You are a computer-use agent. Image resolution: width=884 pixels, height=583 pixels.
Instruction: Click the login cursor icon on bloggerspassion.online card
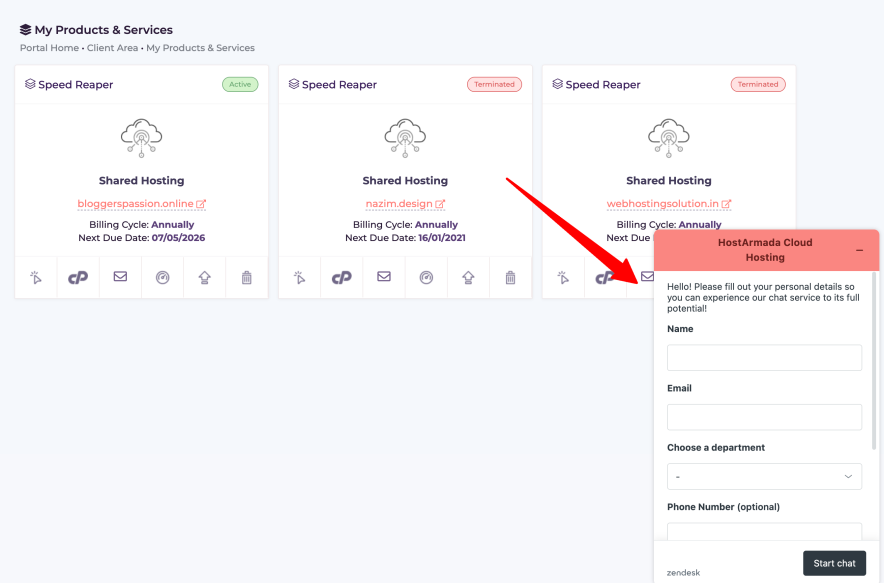coord(36,277)
